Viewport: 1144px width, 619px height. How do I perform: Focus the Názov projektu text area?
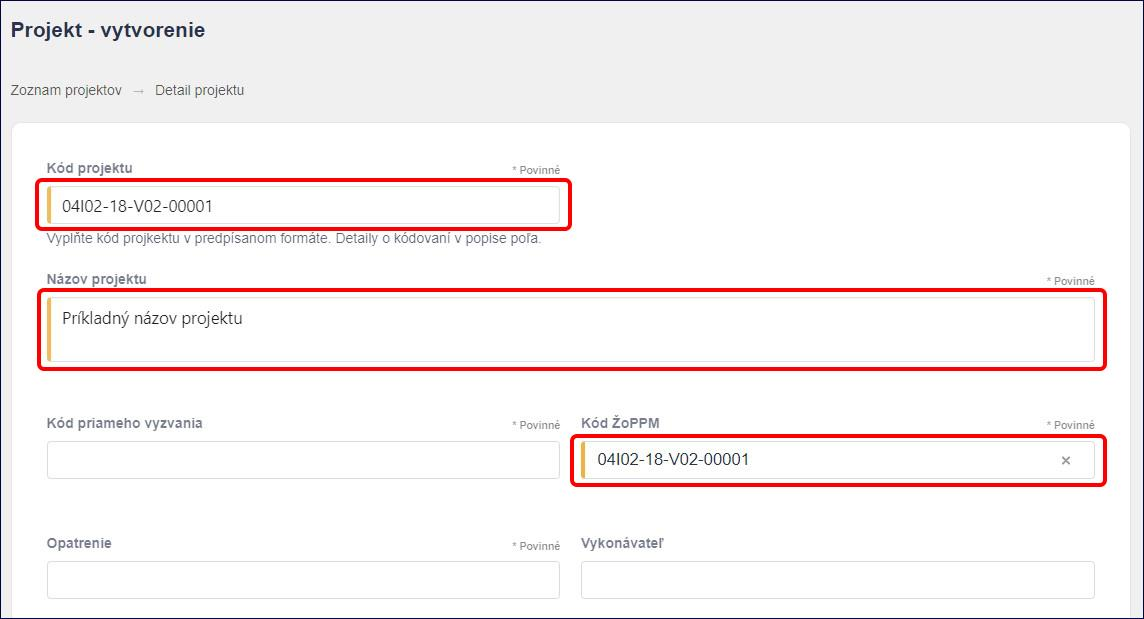(x=571, y=329)
